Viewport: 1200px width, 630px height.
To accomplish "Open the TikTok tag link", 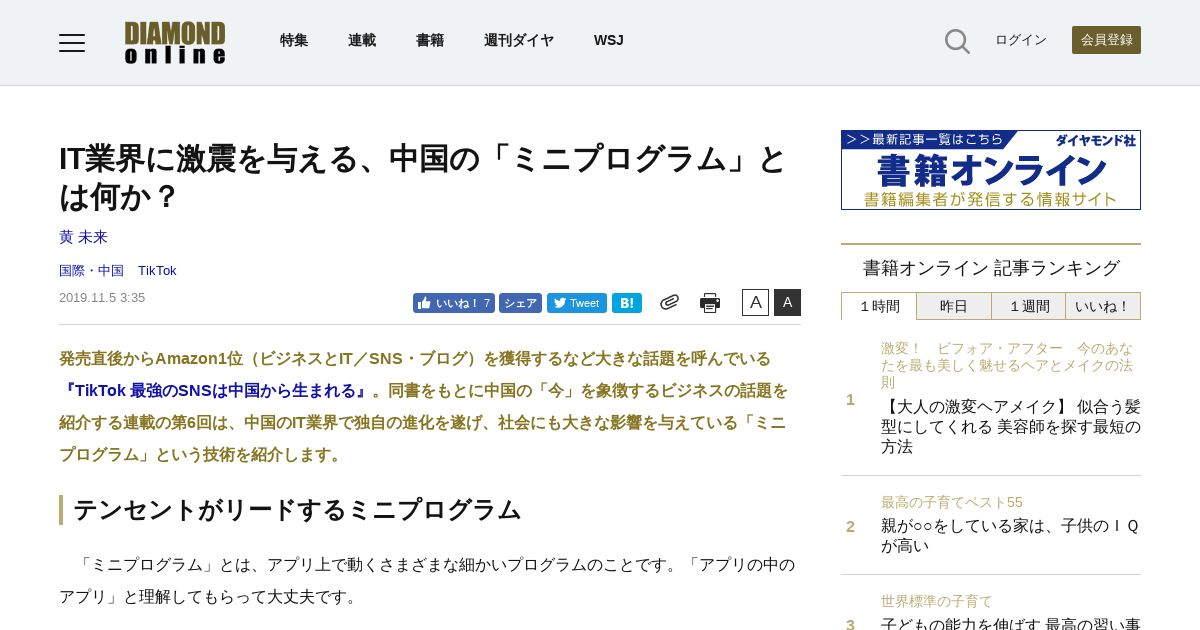I will point(157,271).
